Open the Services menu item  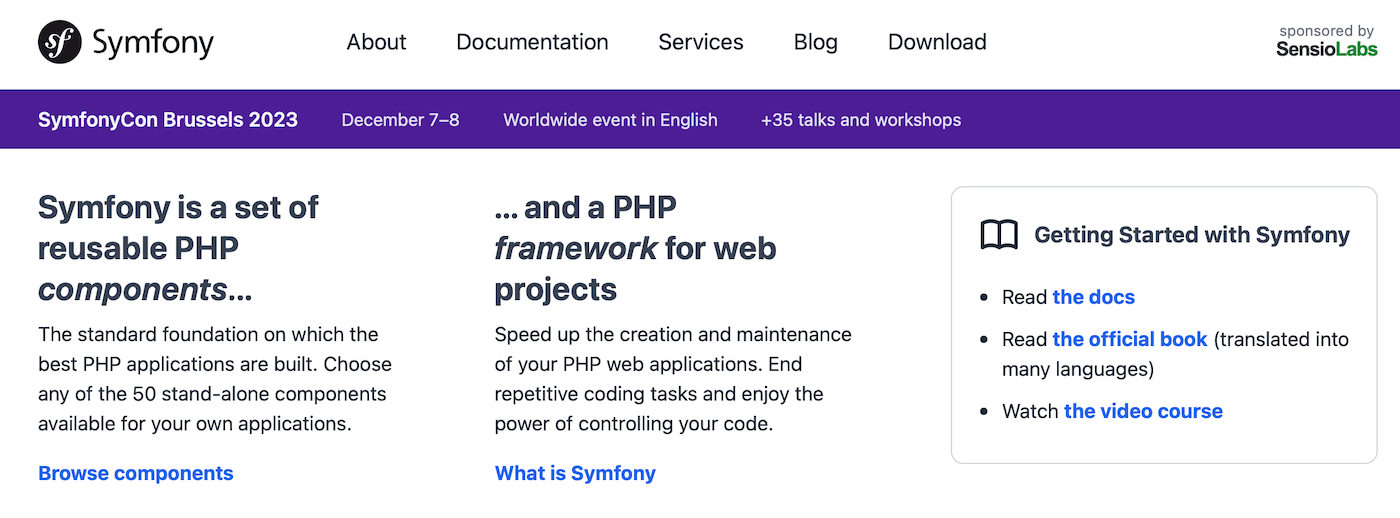click(701, 42)
